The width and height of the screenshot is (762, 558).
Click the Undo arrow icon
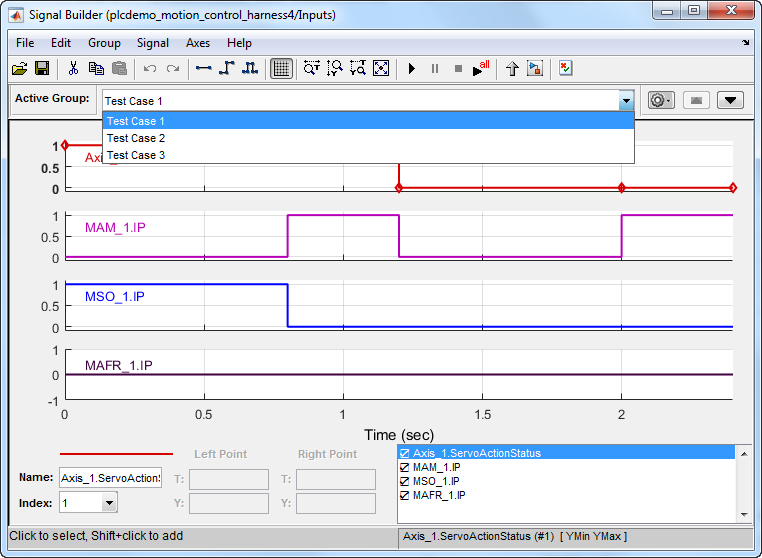point(150,69)
